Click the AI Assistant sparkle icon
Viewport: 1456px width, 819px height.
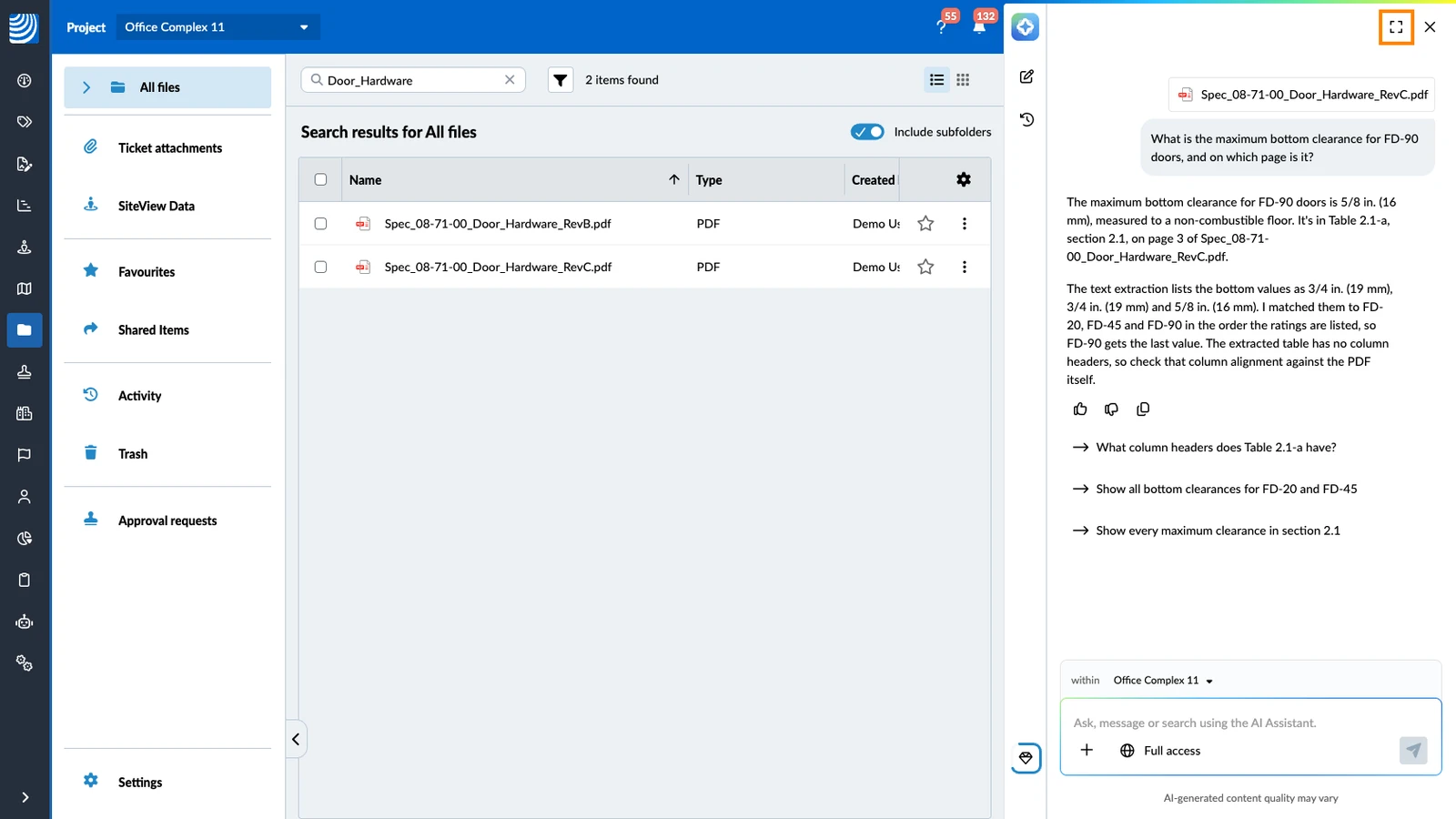point(1026,27)
